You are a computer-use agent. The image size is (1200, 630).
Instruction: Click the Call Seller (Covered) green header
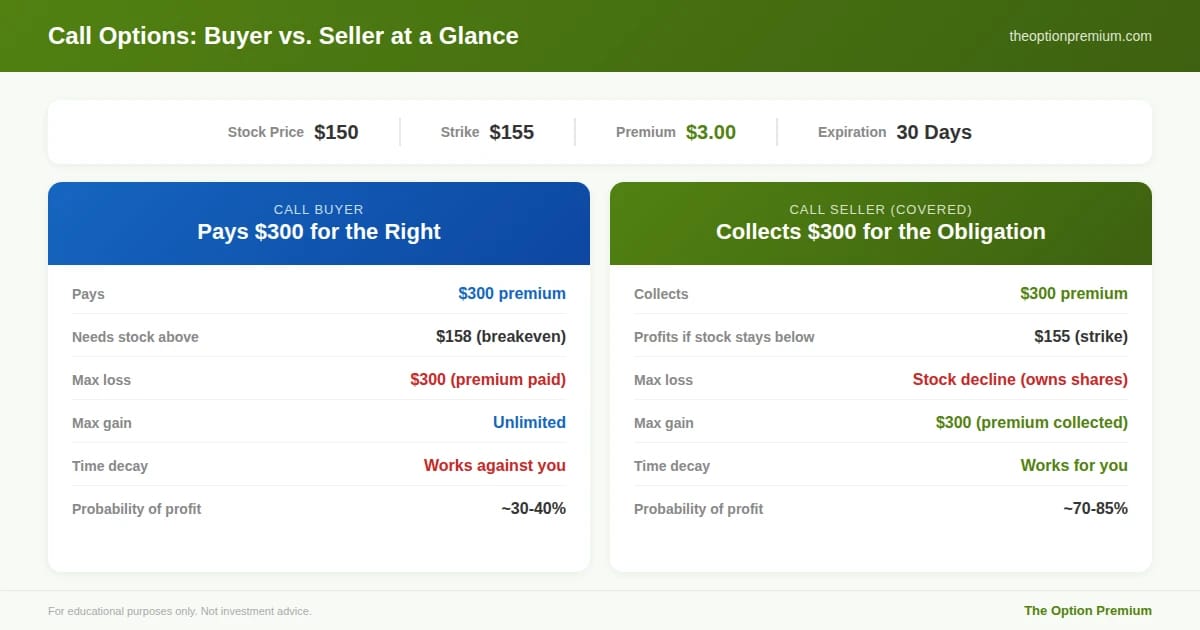coord(880,223)
